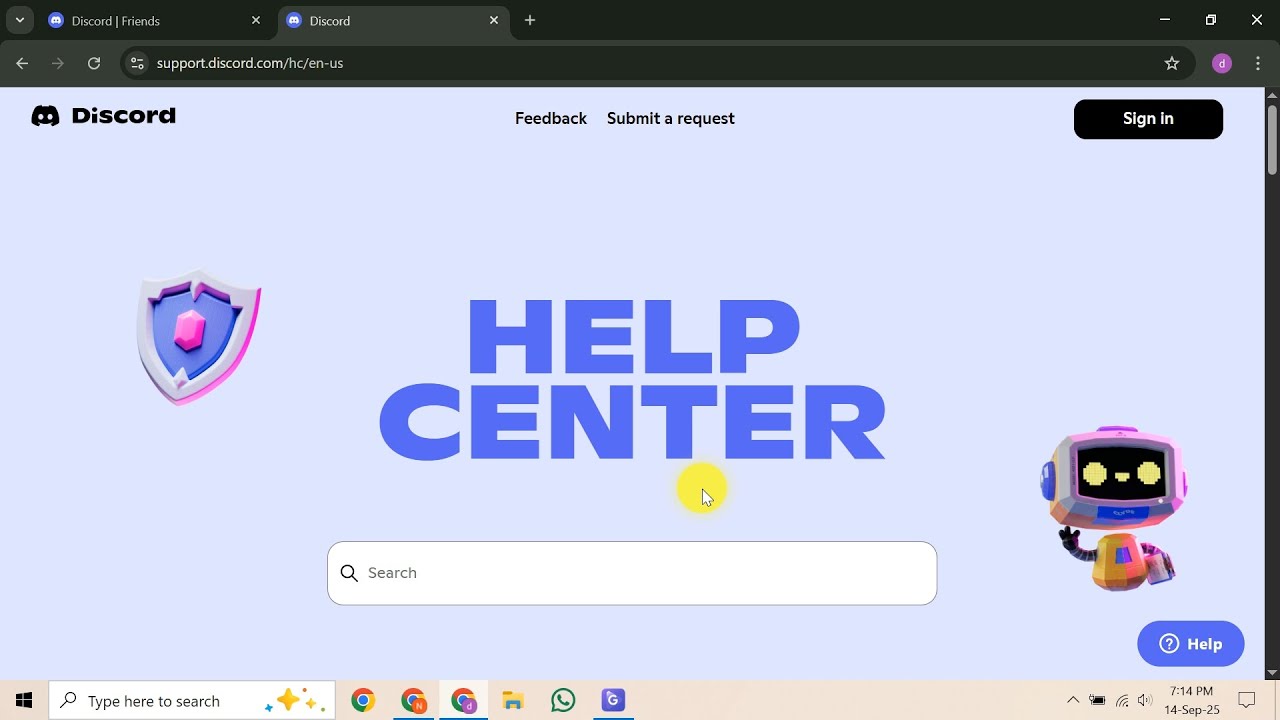
Task: Open the volume speaker icon
Action: pyautogui.click(x=1145, y=701)
